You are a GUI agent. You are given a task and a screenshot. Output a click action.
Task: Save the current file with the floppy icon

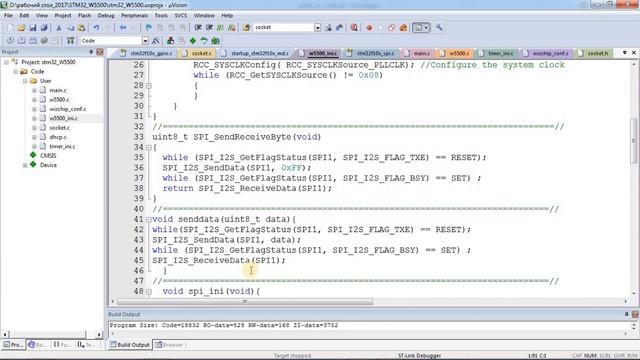[33, 28]
